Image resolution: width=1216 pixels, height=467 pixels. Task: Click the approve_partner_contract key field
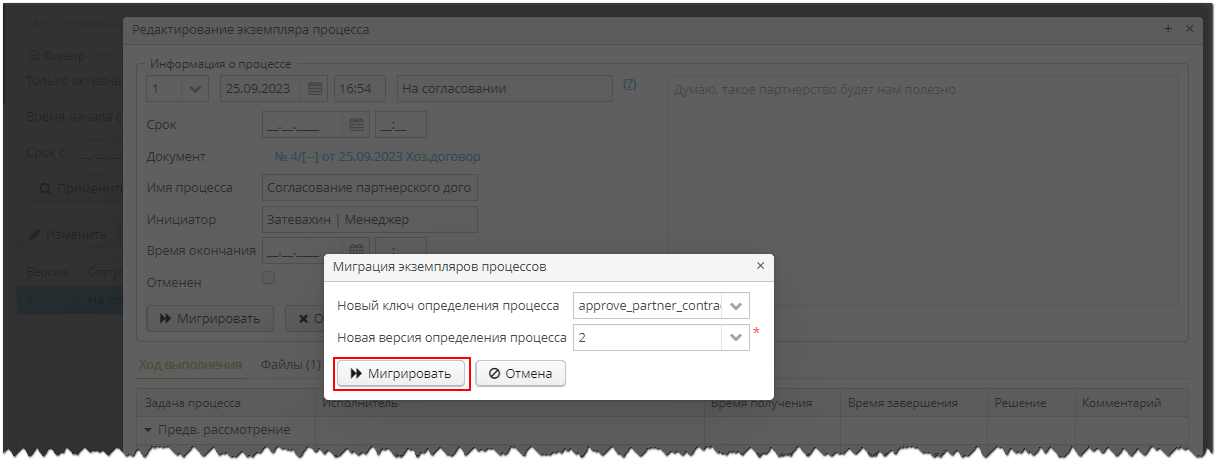click(x=648, y=306)
